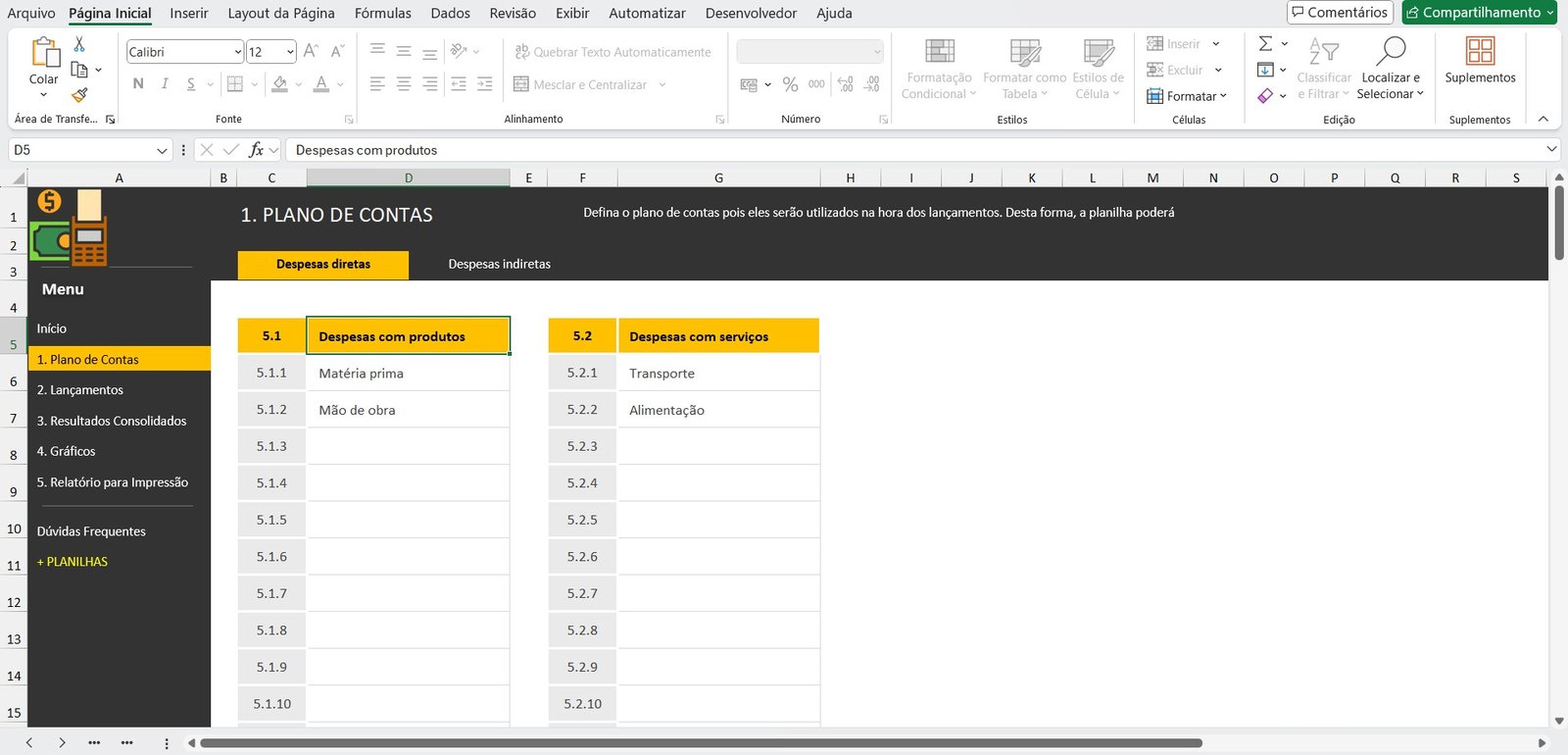The height and width of the screenshot is (755, 1568).
Task: Click the Inserir cells button
Action: pyautogui.click(x=1174, y=44)
